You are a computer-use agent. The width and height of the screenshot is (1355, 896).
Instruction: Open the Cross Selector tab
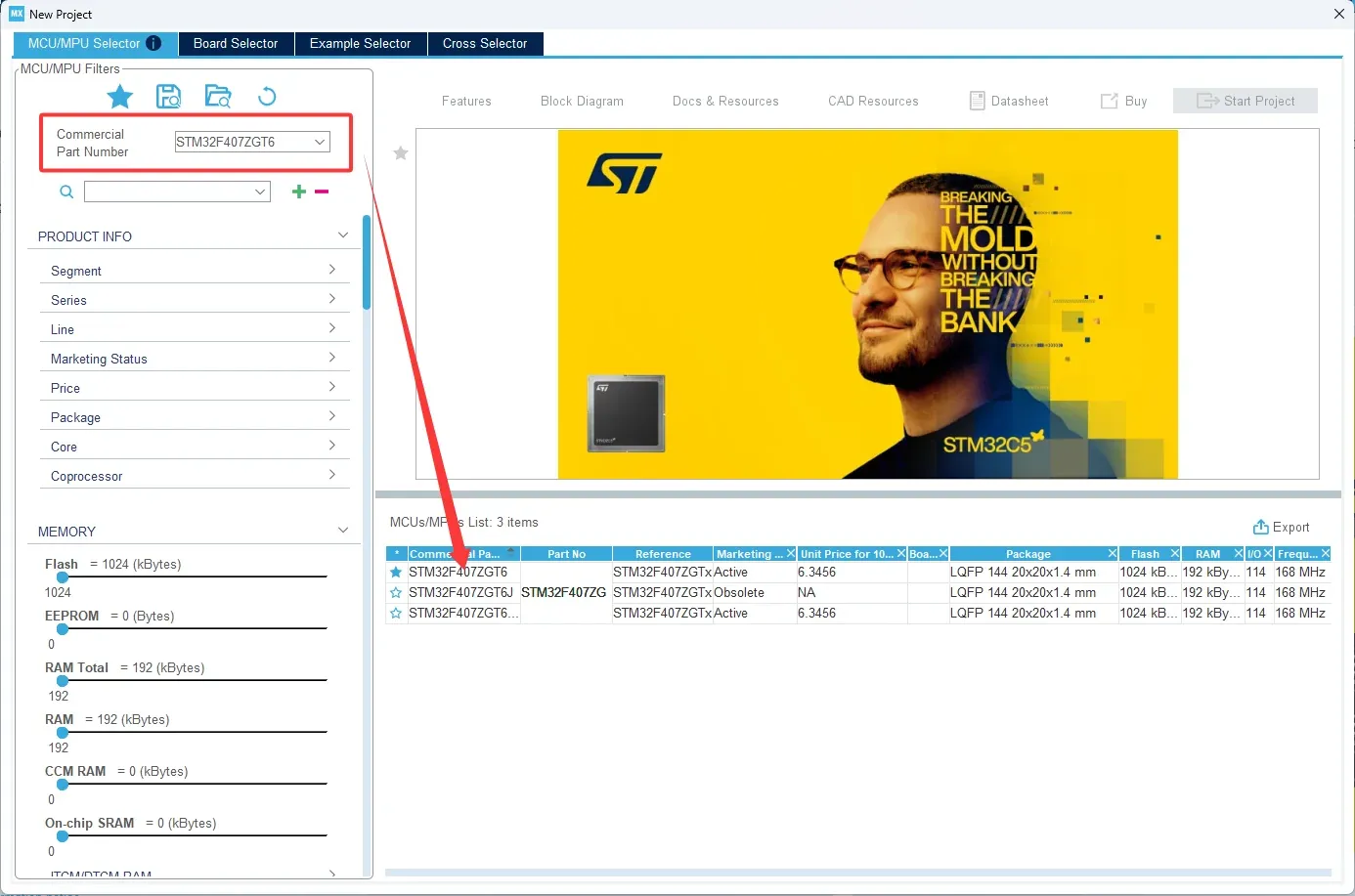[484, 43]
